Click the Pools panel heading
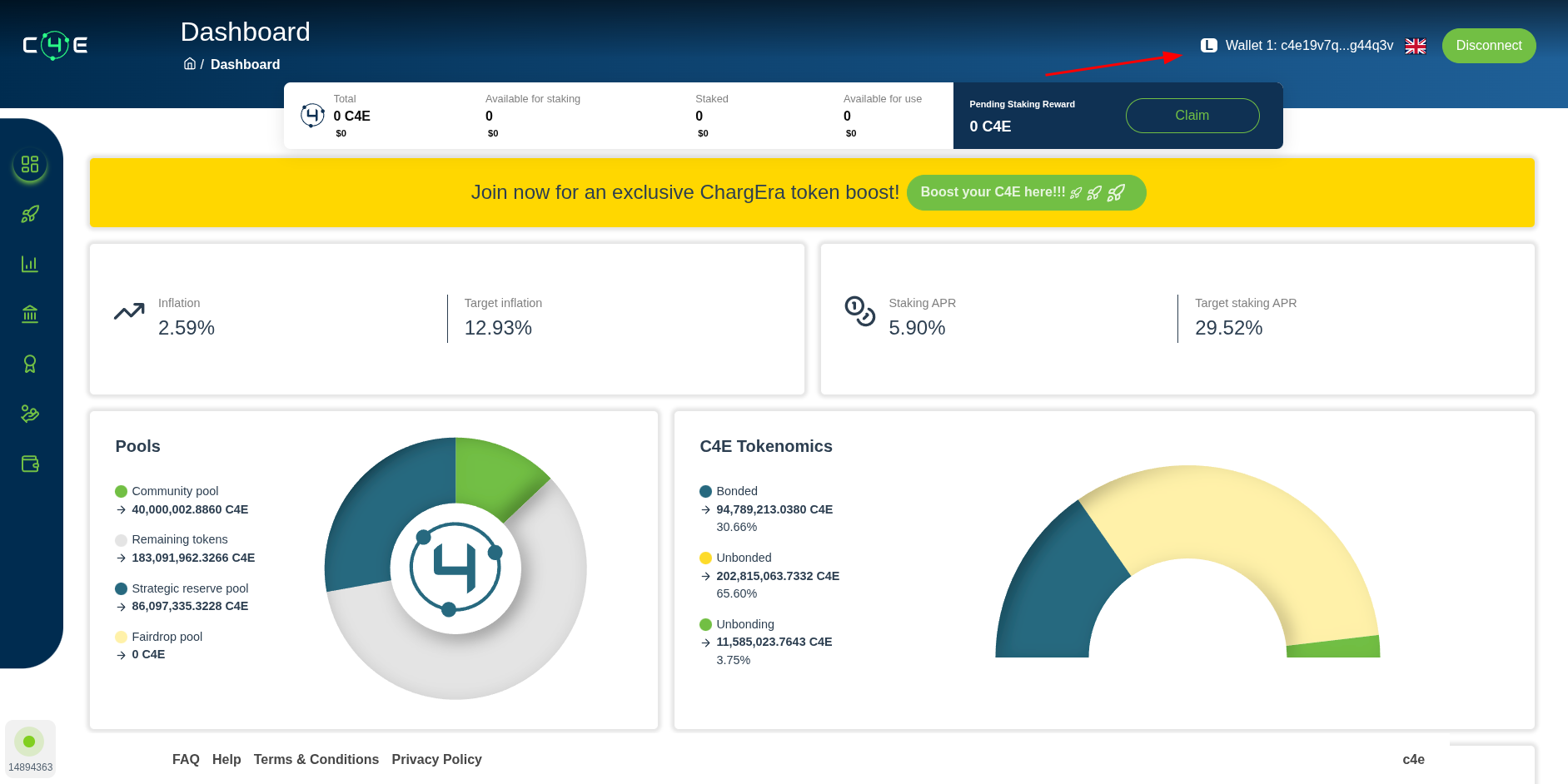The image size is (1568, 784). (137, 446)
